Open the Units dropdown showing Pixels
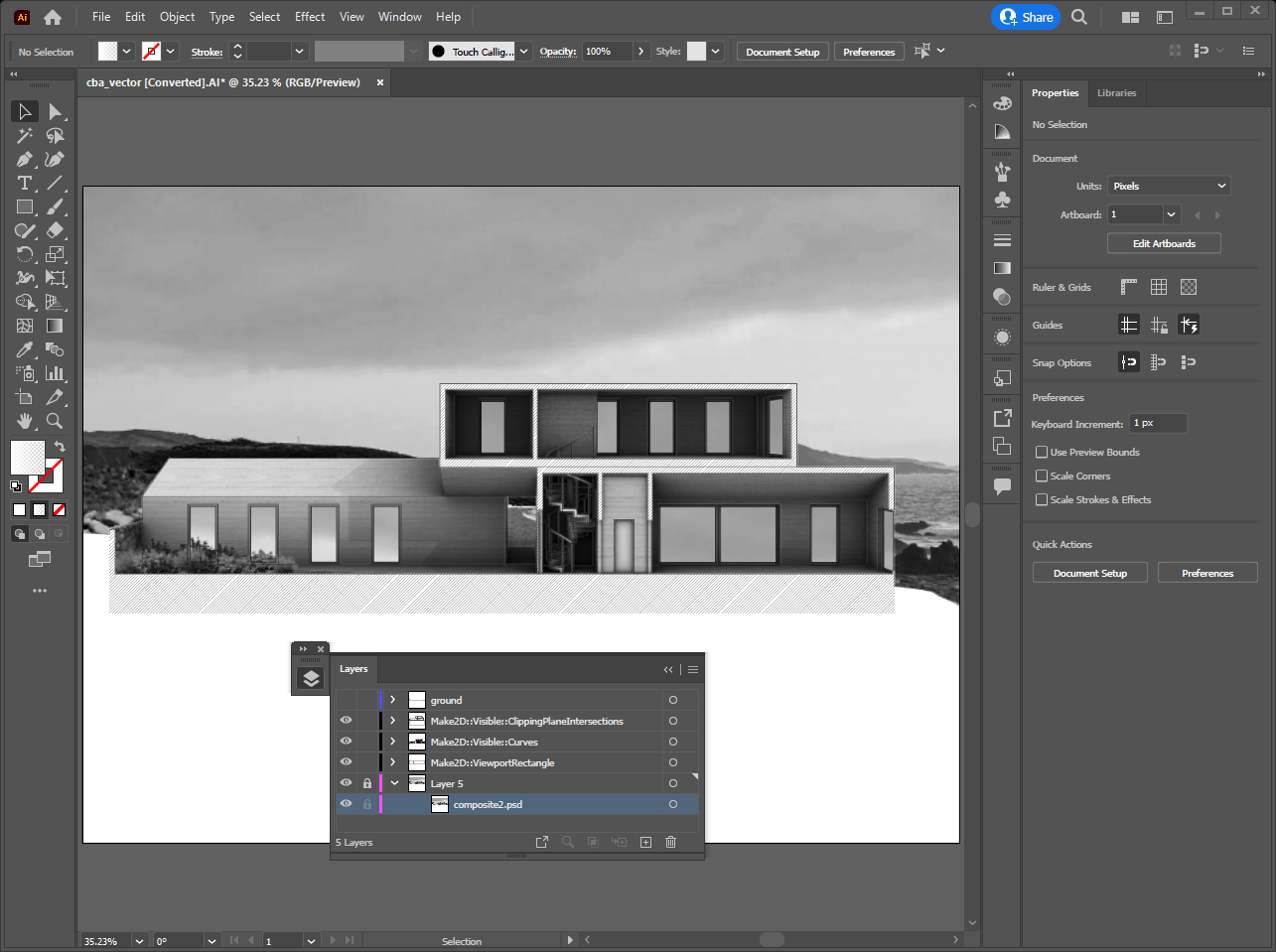 click(x=1169, y=186)
